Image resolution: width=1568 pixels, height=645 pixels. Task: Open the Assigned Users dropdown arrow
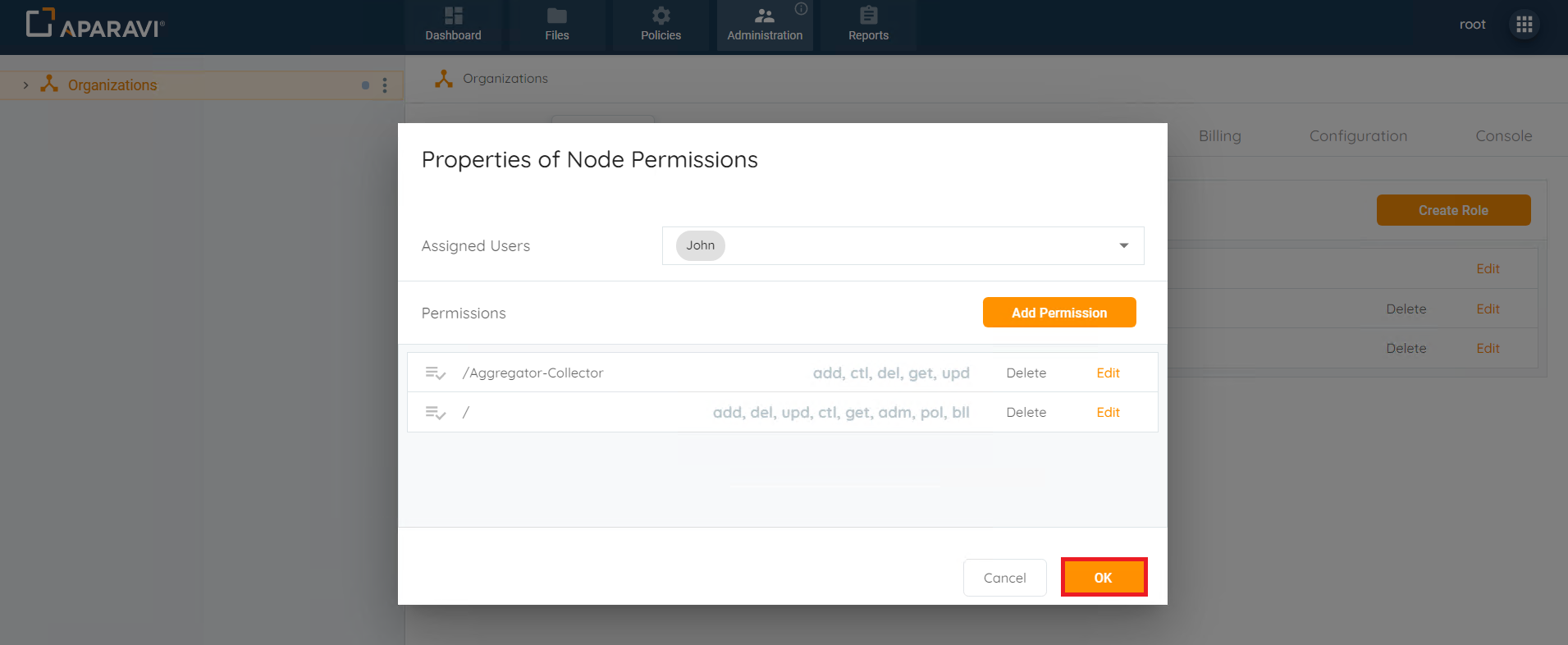pos(1123,245)
